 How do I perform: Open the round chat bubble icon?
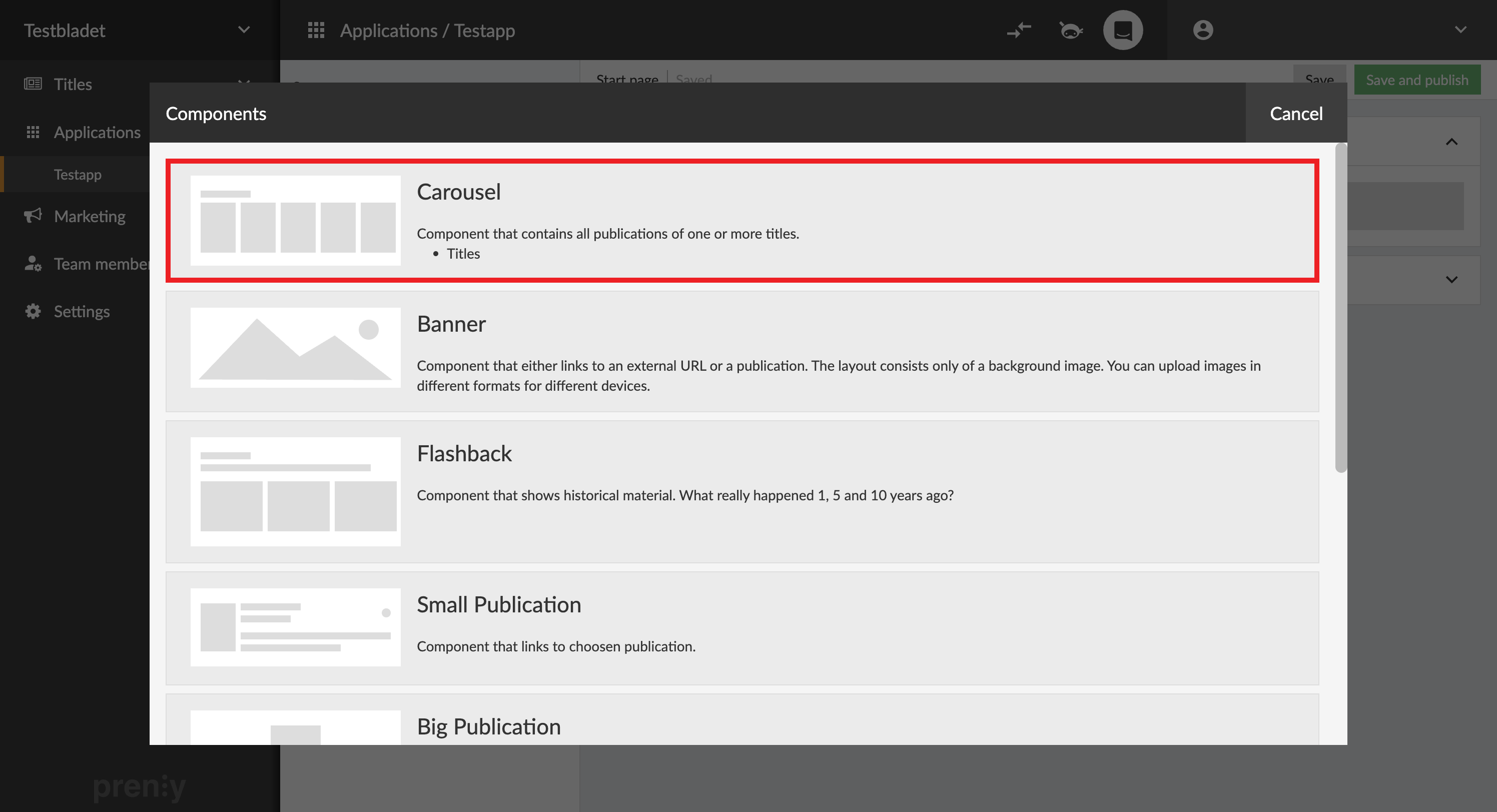pyautogui.click(x=1123, y=30)
